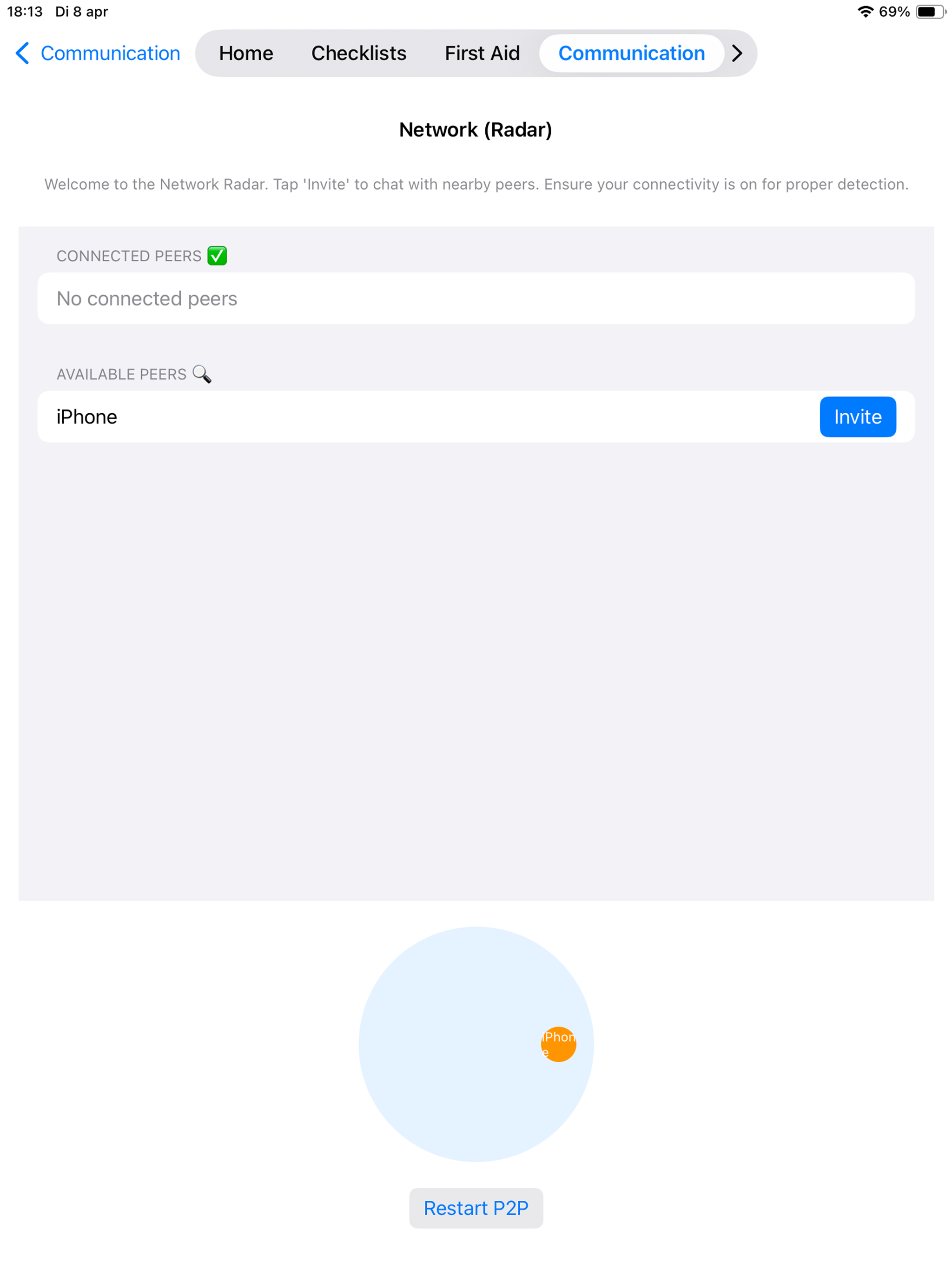Switch to the Home tab

(246, 53)
